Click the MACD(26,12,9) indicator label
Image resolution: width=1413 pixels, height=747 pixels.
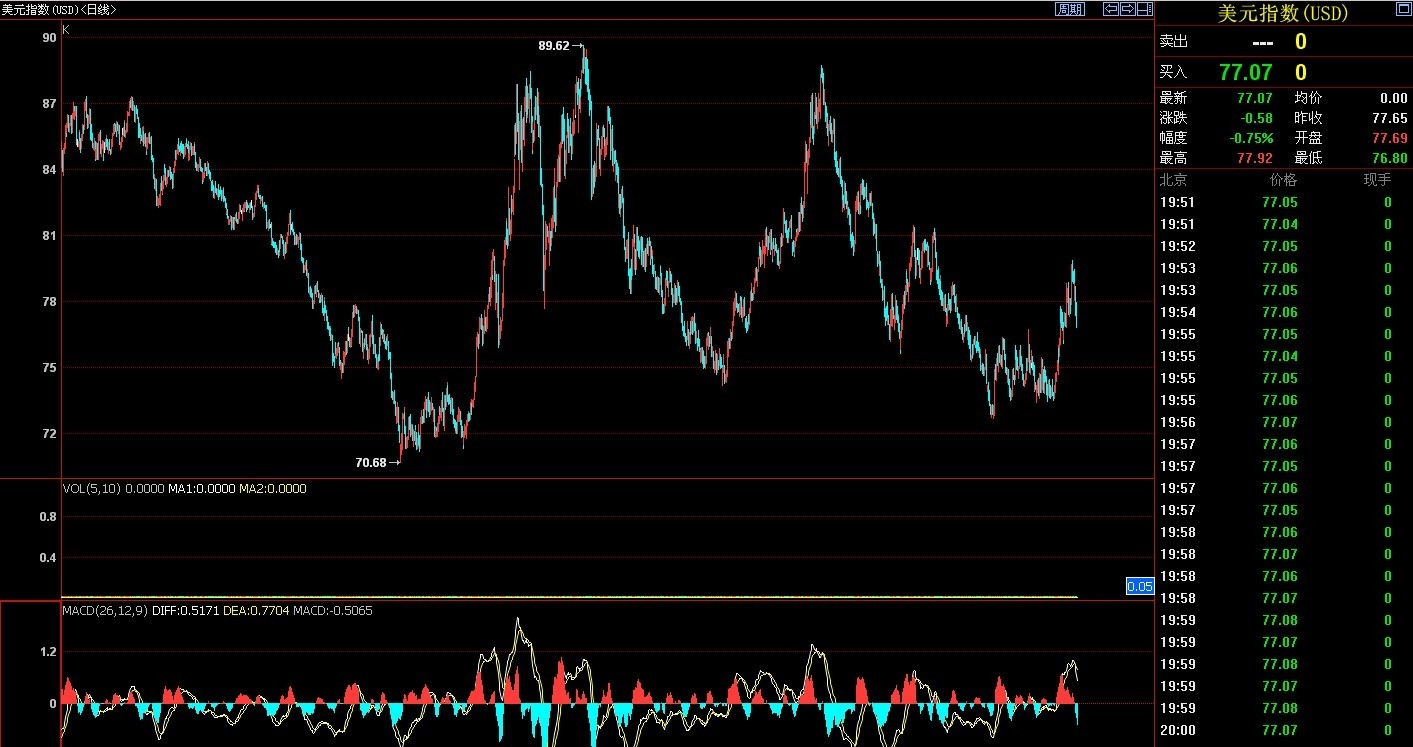105,610
